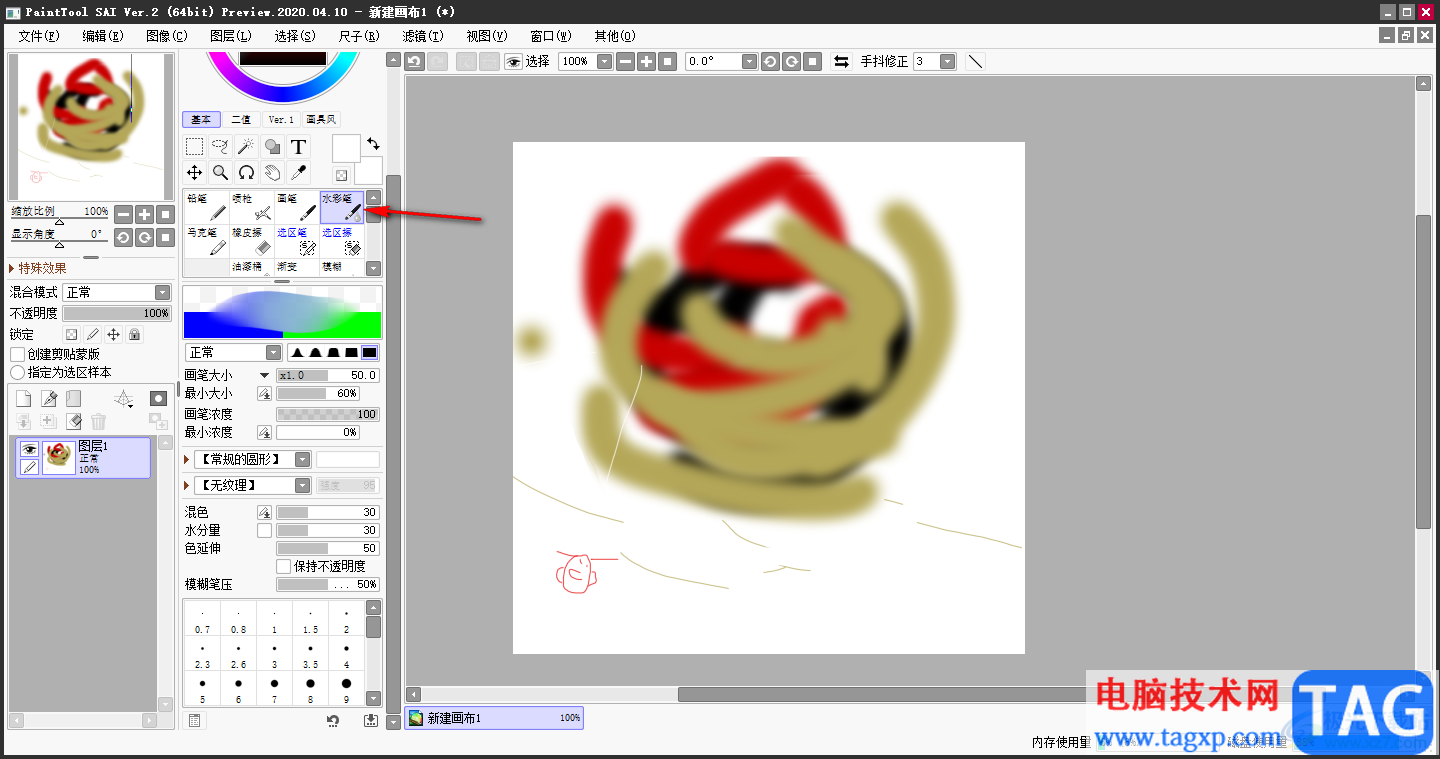Expand the 特殊效果 section
Image resolution: width=1440 pixels, height=759 pixels.
click(12, 268)
